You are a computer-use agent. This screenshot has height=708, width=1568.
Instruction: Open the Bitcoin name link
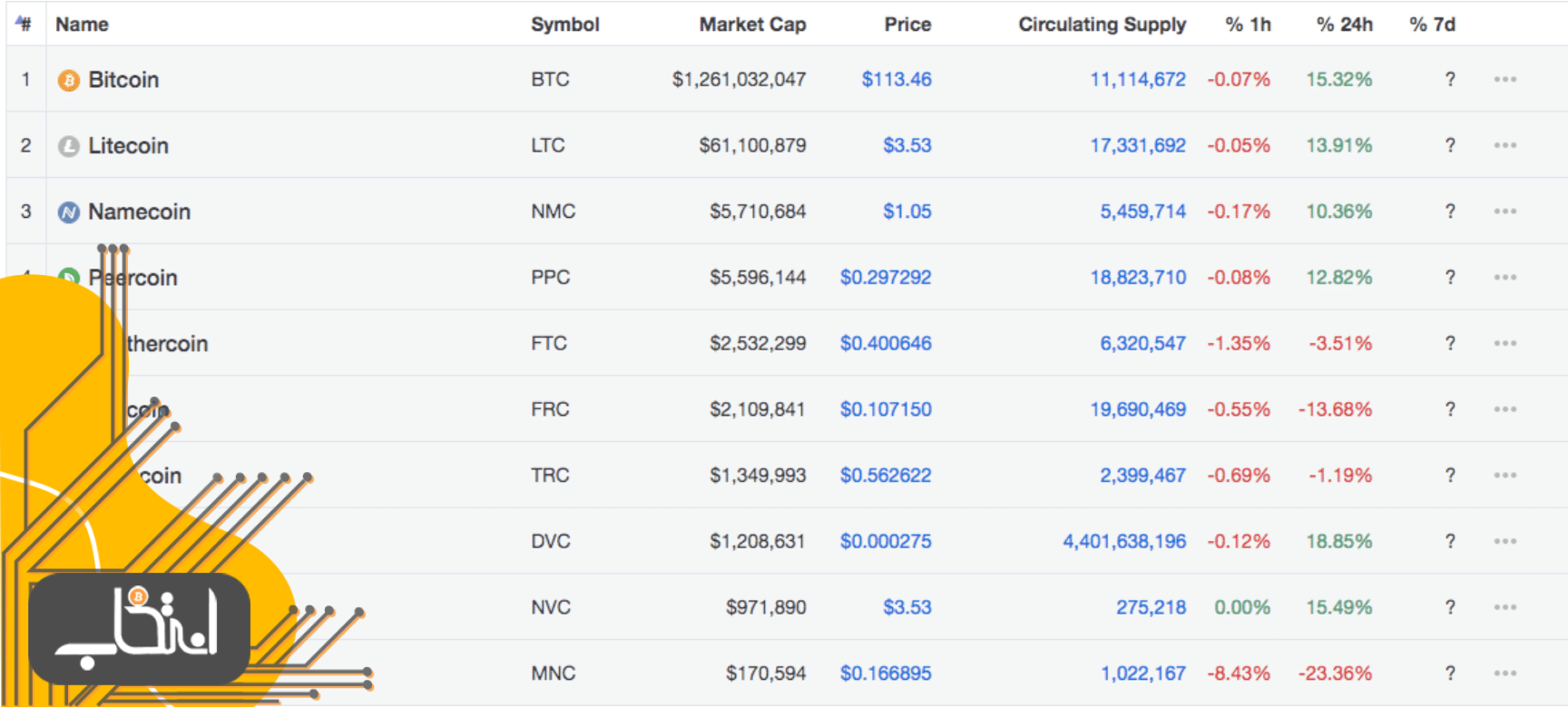(123, 80)
